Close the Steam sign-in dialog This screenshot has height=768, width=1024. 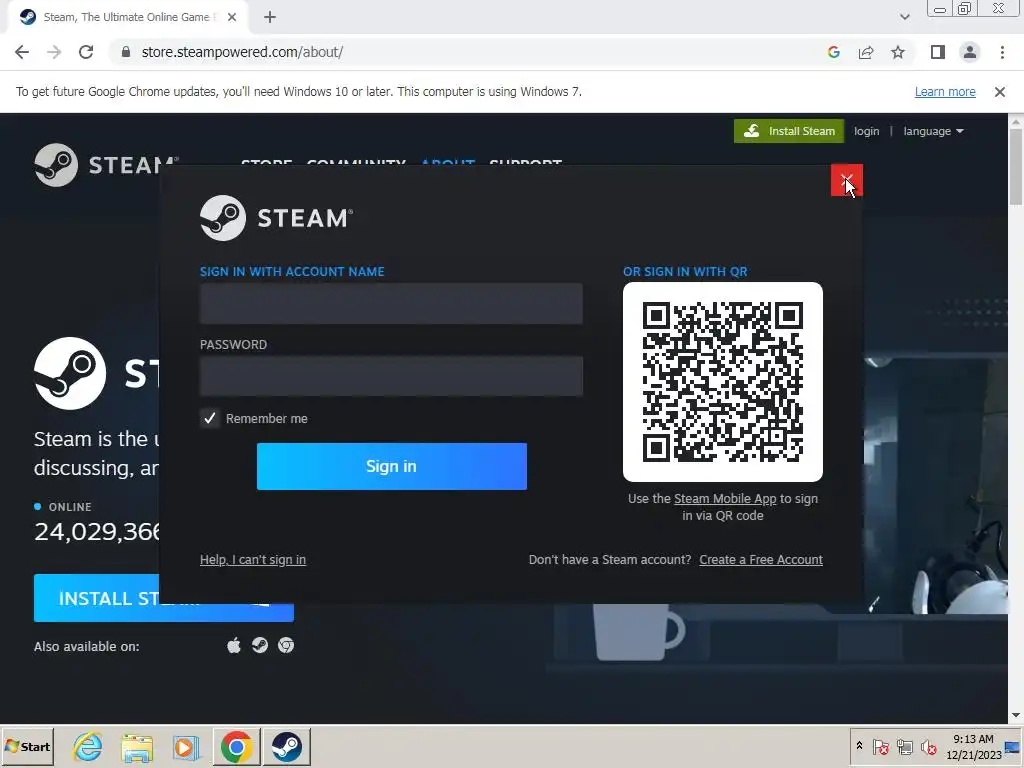846,180
